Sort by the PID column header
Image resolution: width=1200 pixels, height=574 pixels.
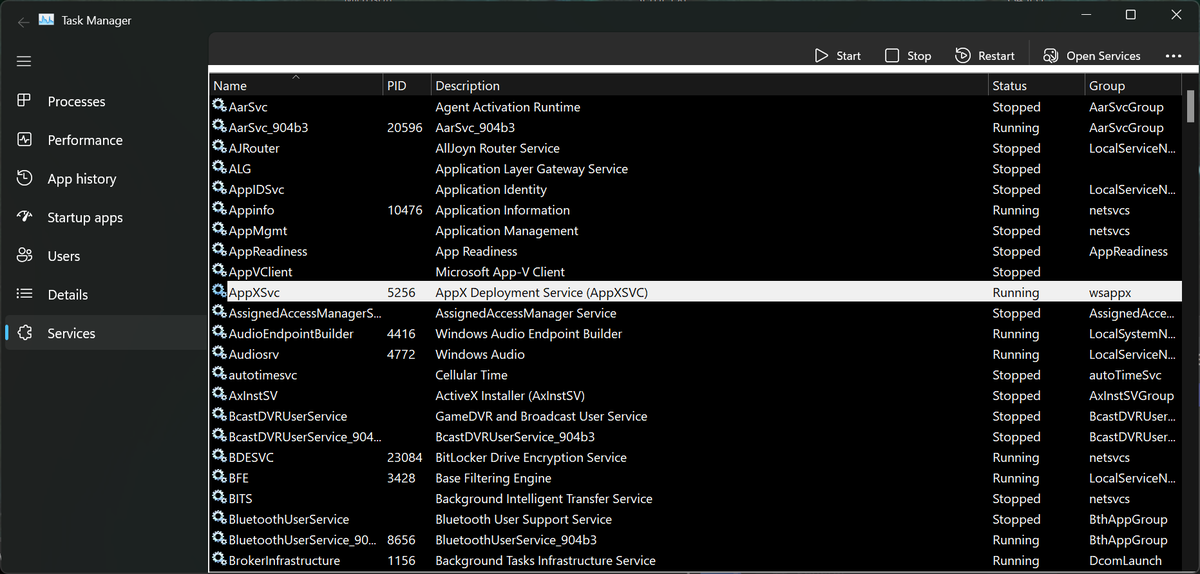[407, 86]
